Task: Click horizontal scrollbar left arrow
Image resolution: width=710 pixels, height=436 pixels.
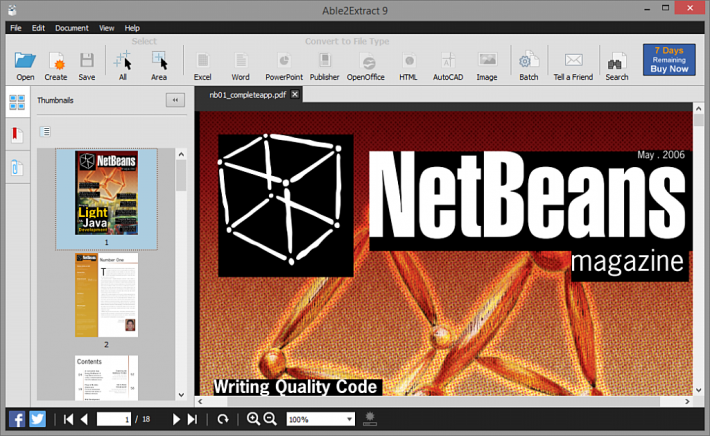Action: coord(200,401)
